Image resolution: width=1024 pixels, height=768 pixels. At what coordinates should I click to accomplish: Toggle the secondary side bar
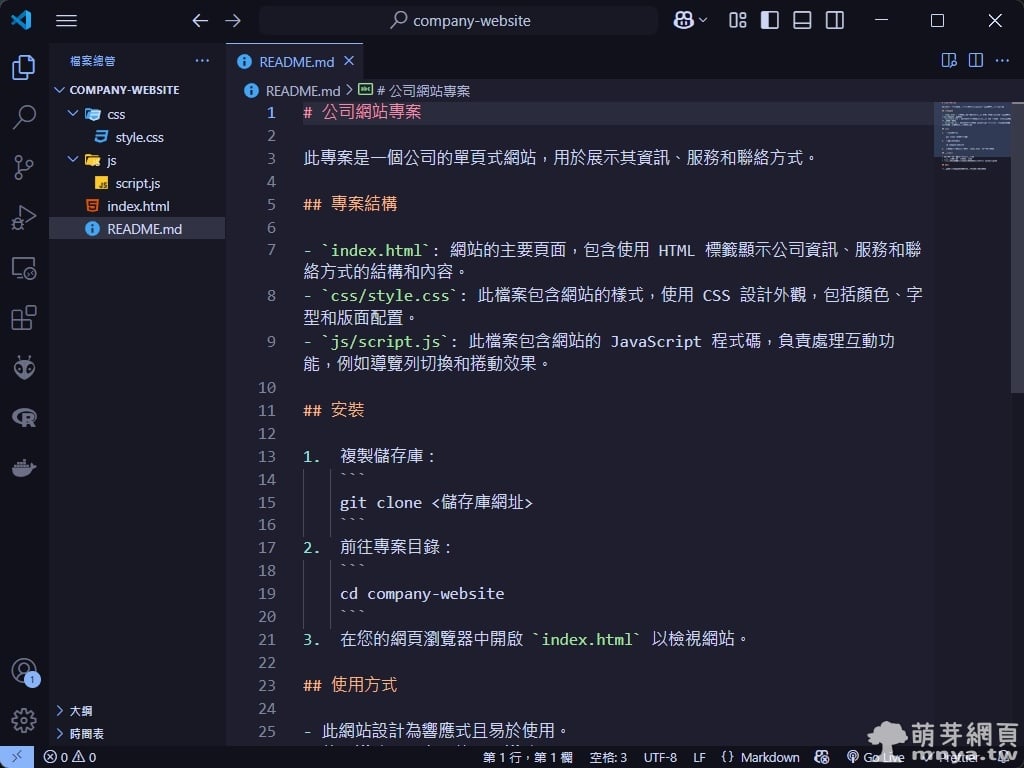click(835, 20)
